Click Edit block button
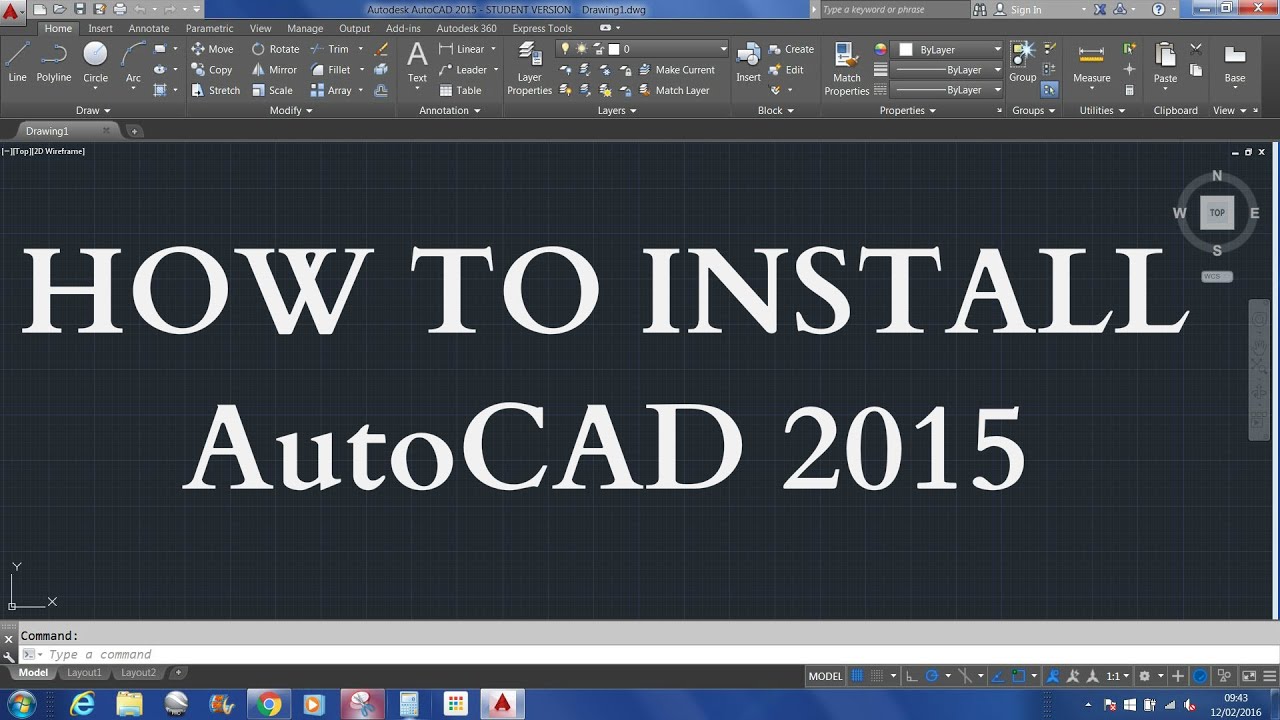The height and width of the screenshot is (720, 1280). 786,70
